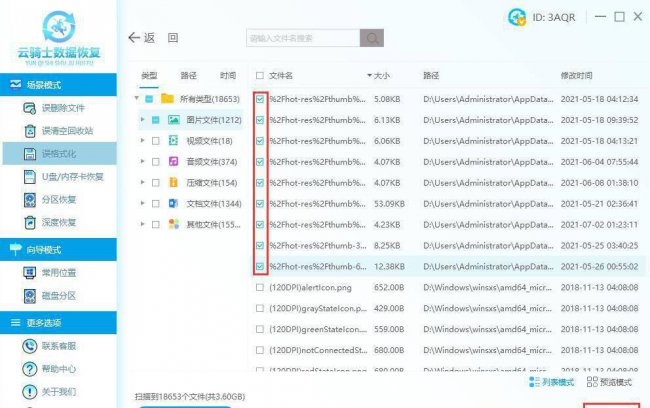Open the 磁盘分区 icon

(30, 296)
